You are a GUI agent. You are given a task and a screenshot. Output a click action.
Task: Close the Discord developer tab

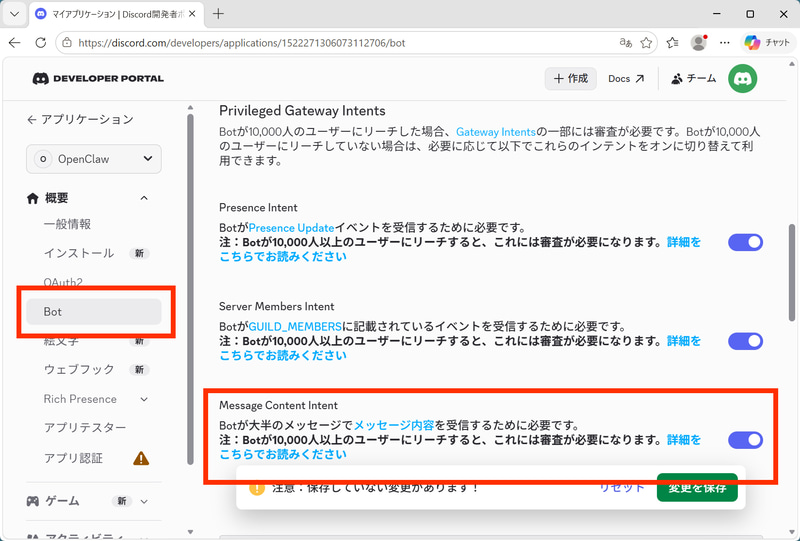pos(192,14)
